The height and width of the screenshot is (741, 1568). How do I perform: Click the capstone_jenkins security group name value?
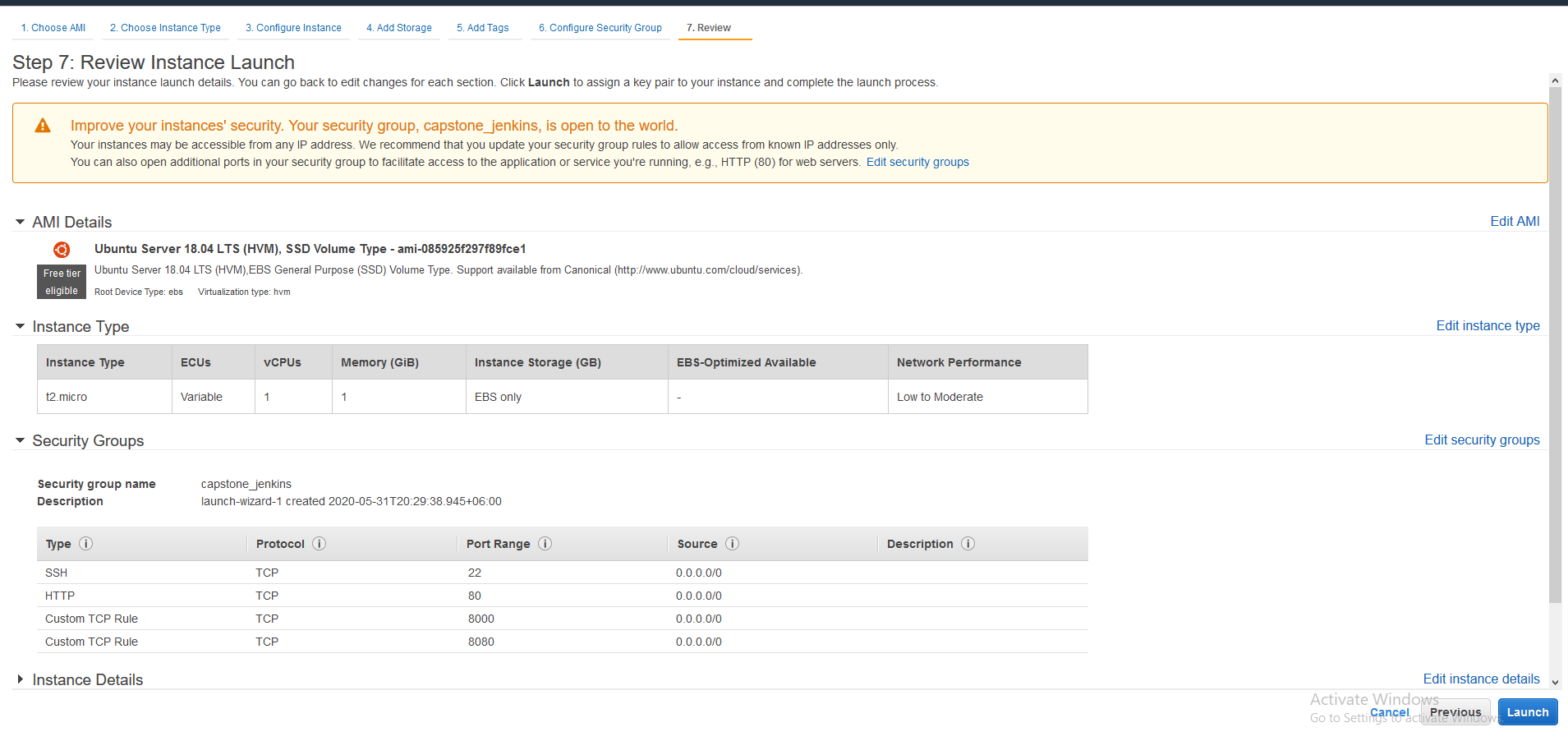(246, 484)
